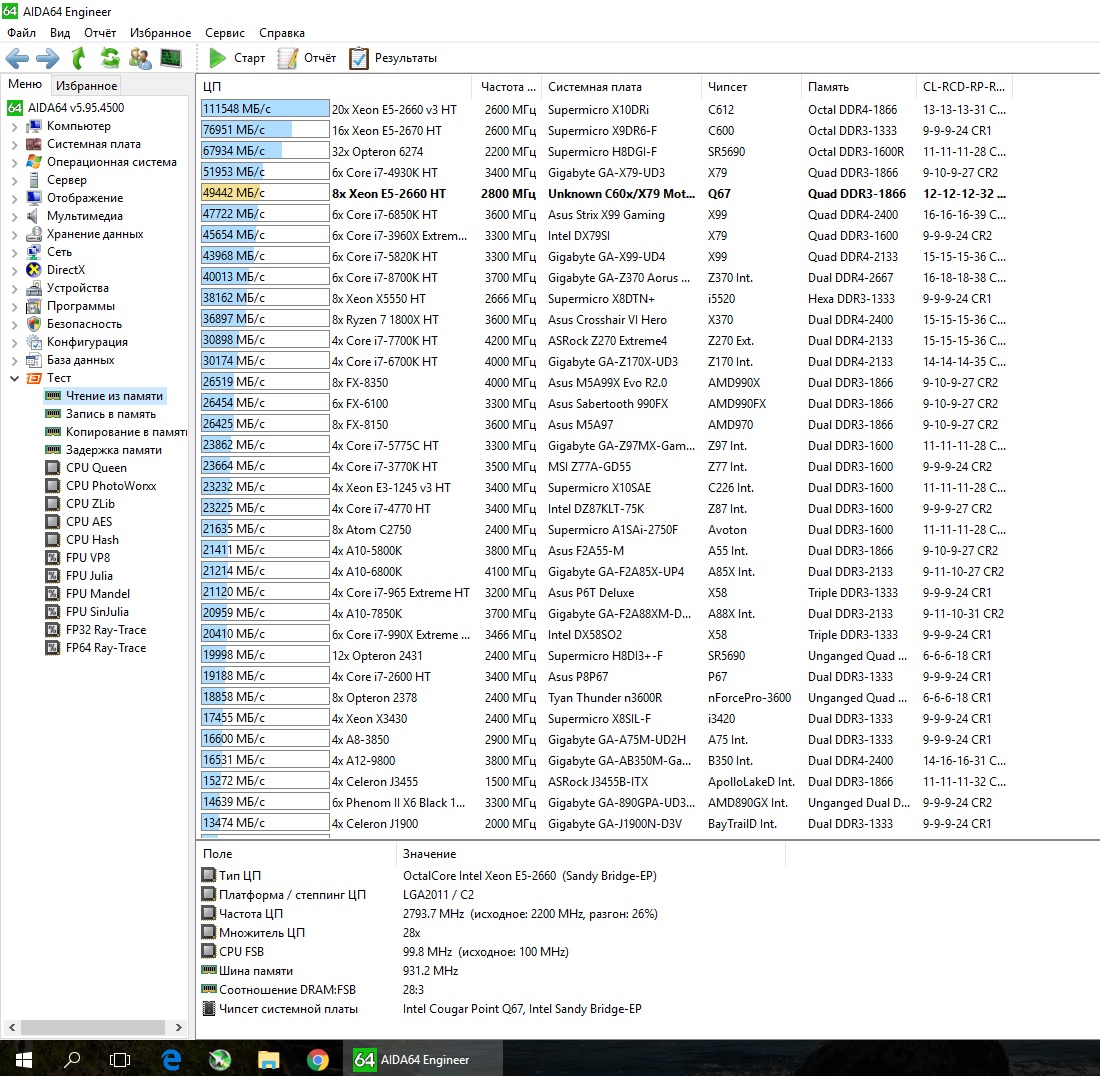Sort by the Системная плата column header
This screenshot has width=1100, height=1076.
[622, 86]
